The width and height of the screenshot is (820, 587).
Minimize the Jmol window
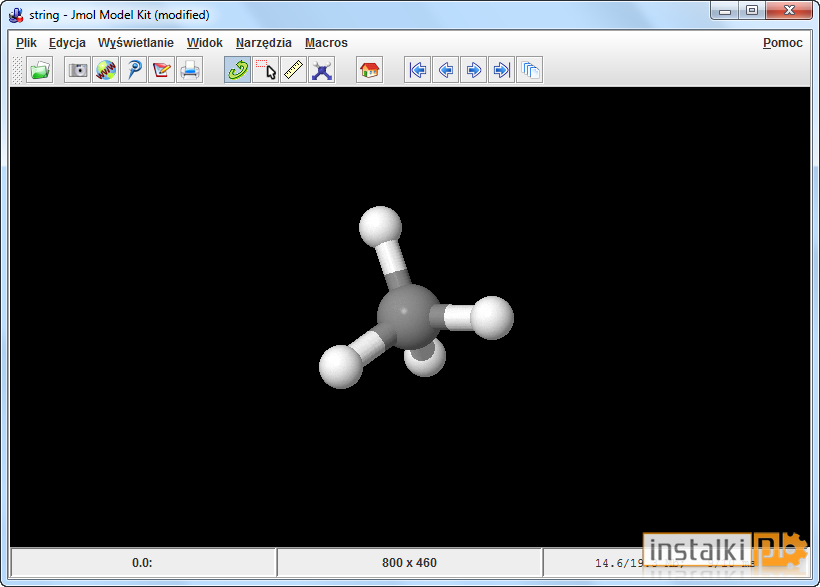(725, 10)
